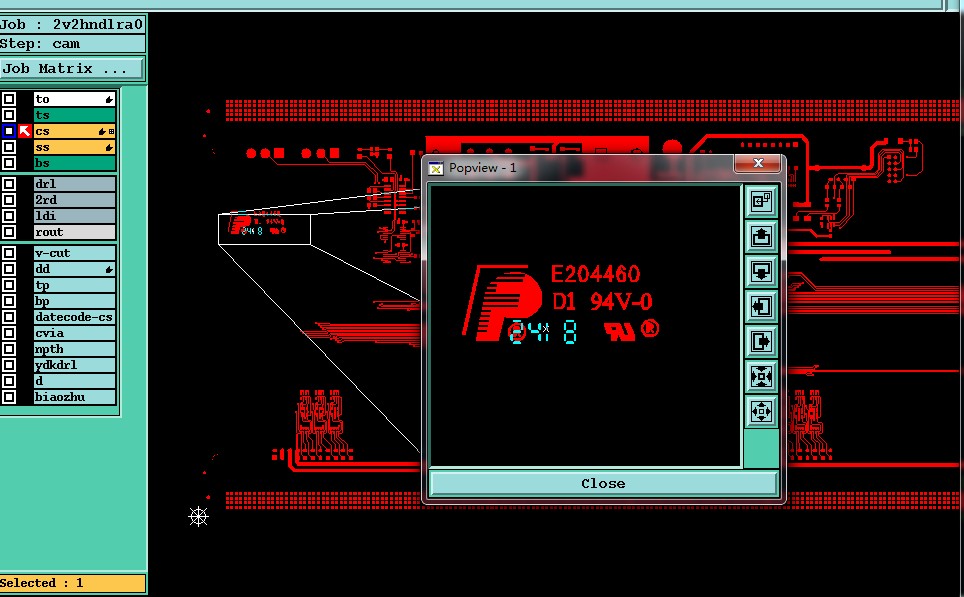
Task: Click the inward-arrows zoom icon in Popview
Action: click(x=761, y=376)
